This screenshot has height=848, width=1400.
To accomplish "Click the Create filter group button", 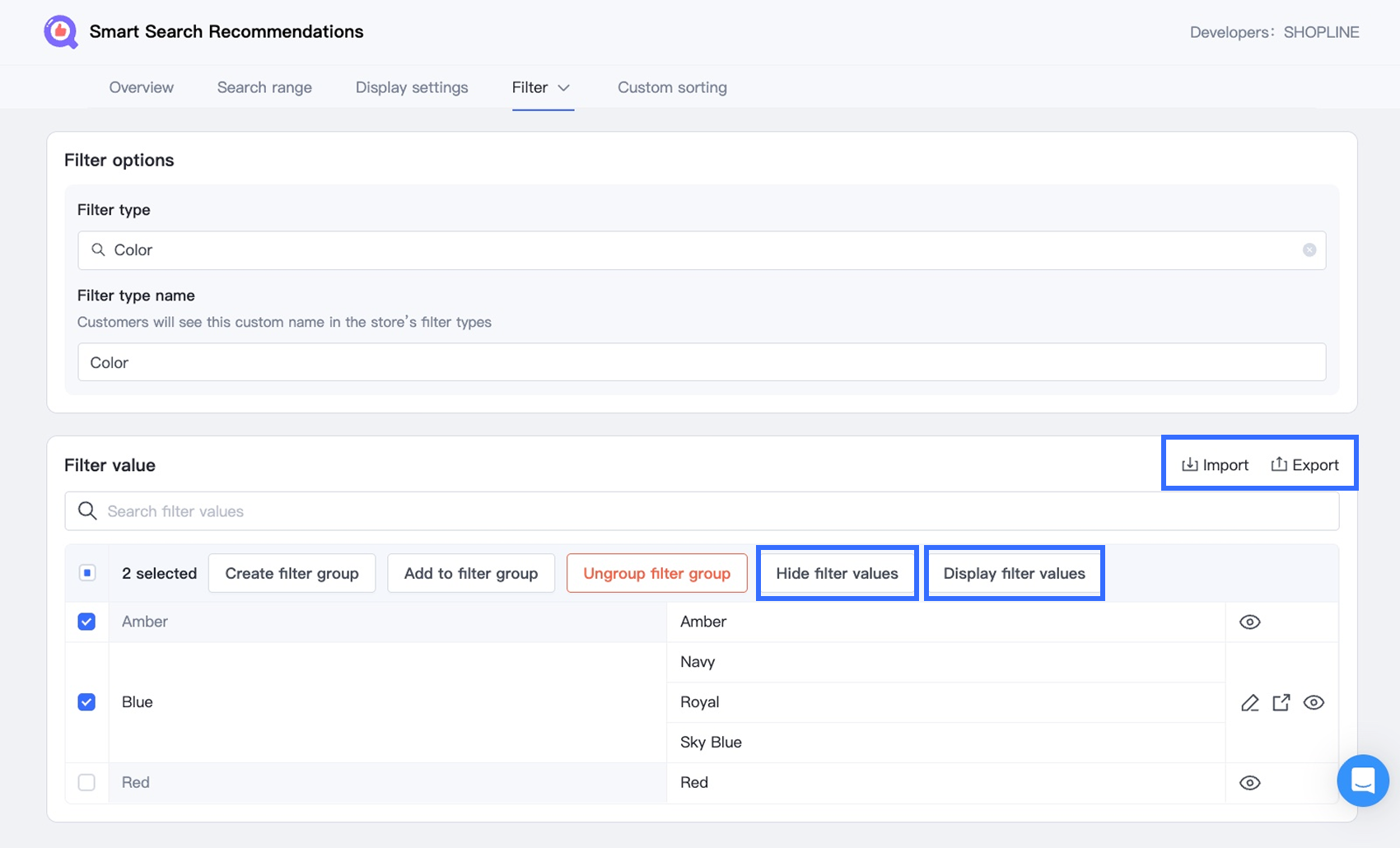I will coord(292,573).
